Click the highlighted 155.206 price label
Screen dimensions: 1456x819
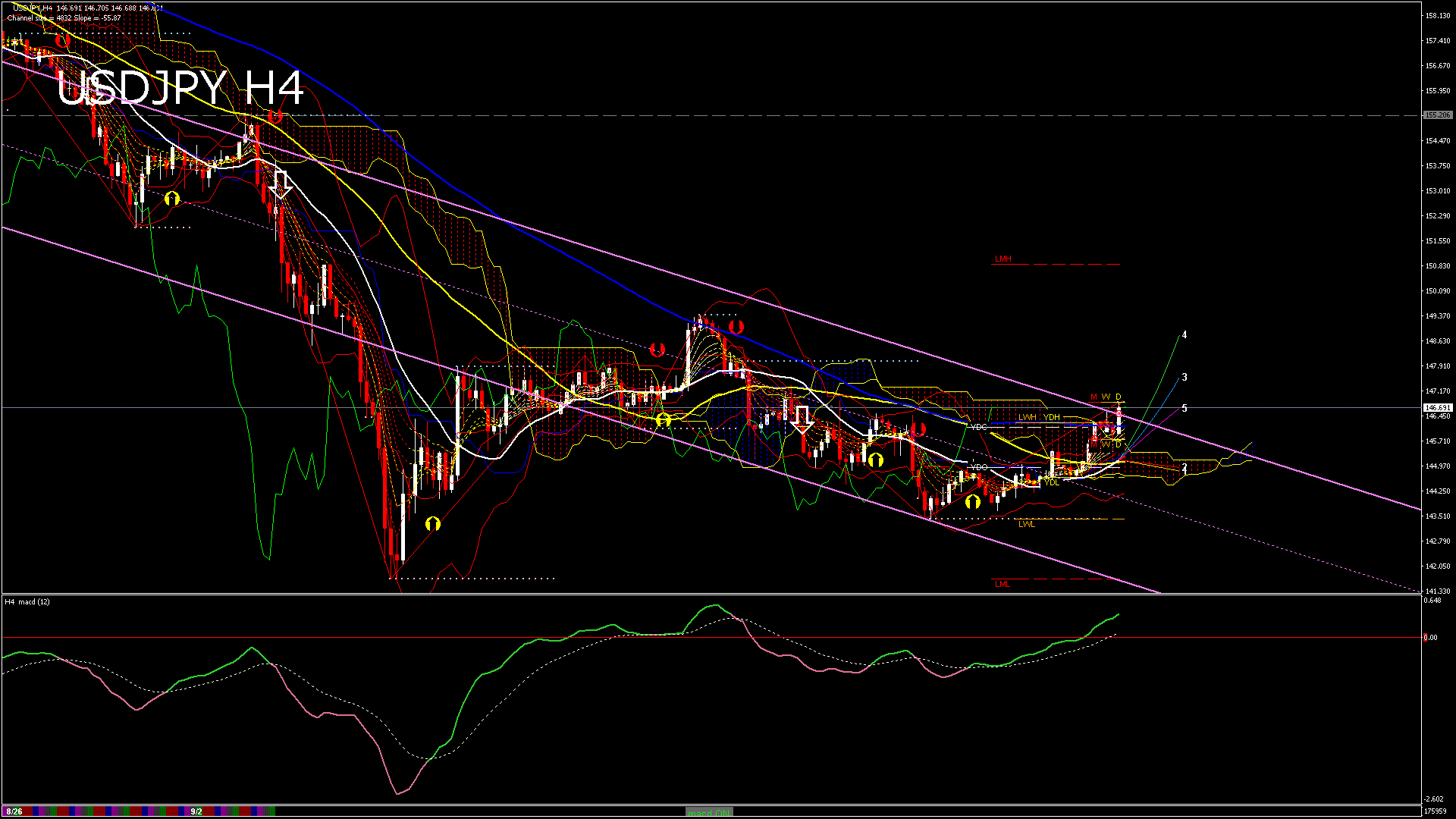pos(1437,115)
